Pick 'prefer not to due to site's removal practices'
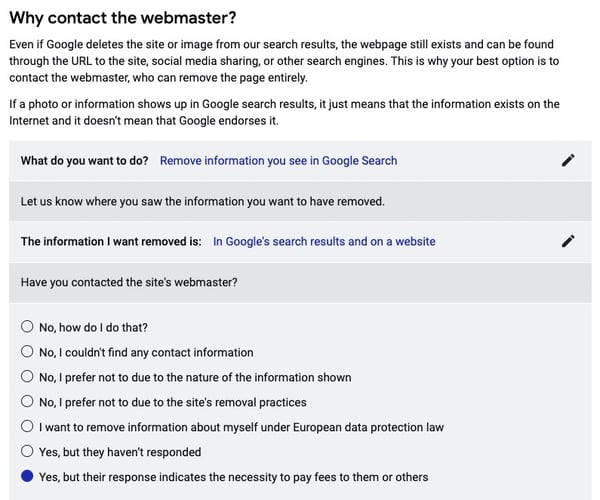This screenshot has height=500, width=600. point(27,402)
